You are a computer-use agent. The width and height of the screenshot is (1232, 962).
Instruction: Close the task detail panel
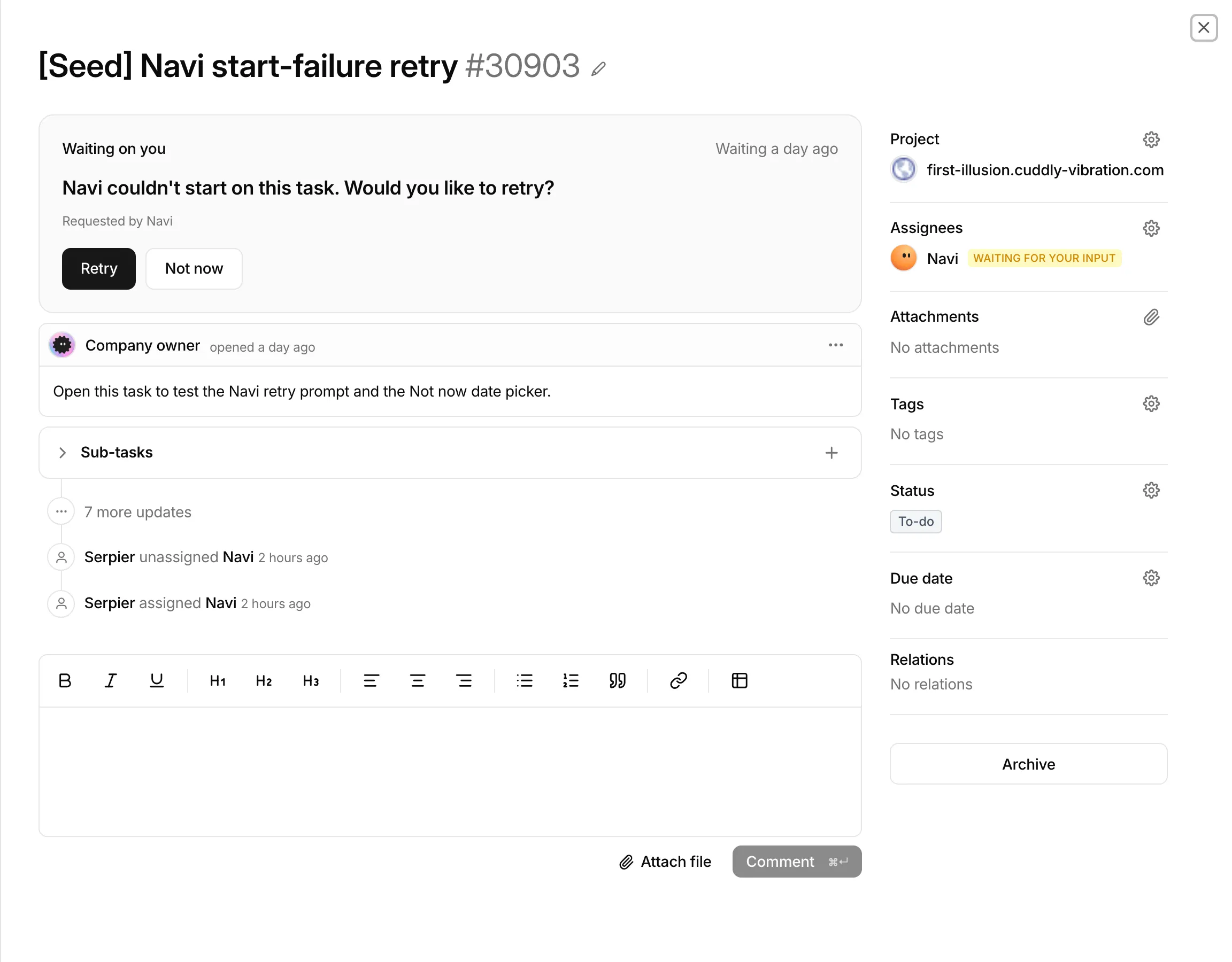pos(1204,28)
